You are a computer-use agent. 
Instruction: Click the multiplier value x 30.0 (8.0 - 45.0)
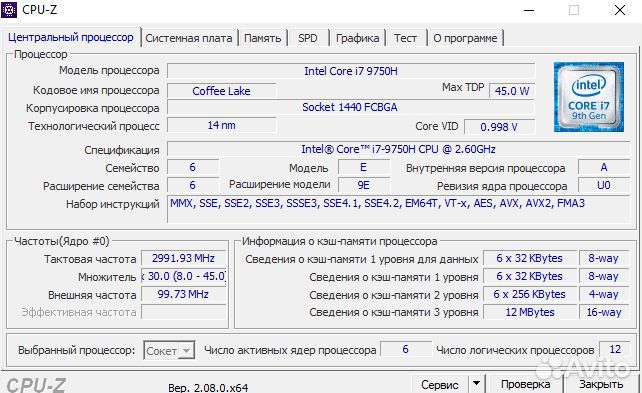point(183,276)
